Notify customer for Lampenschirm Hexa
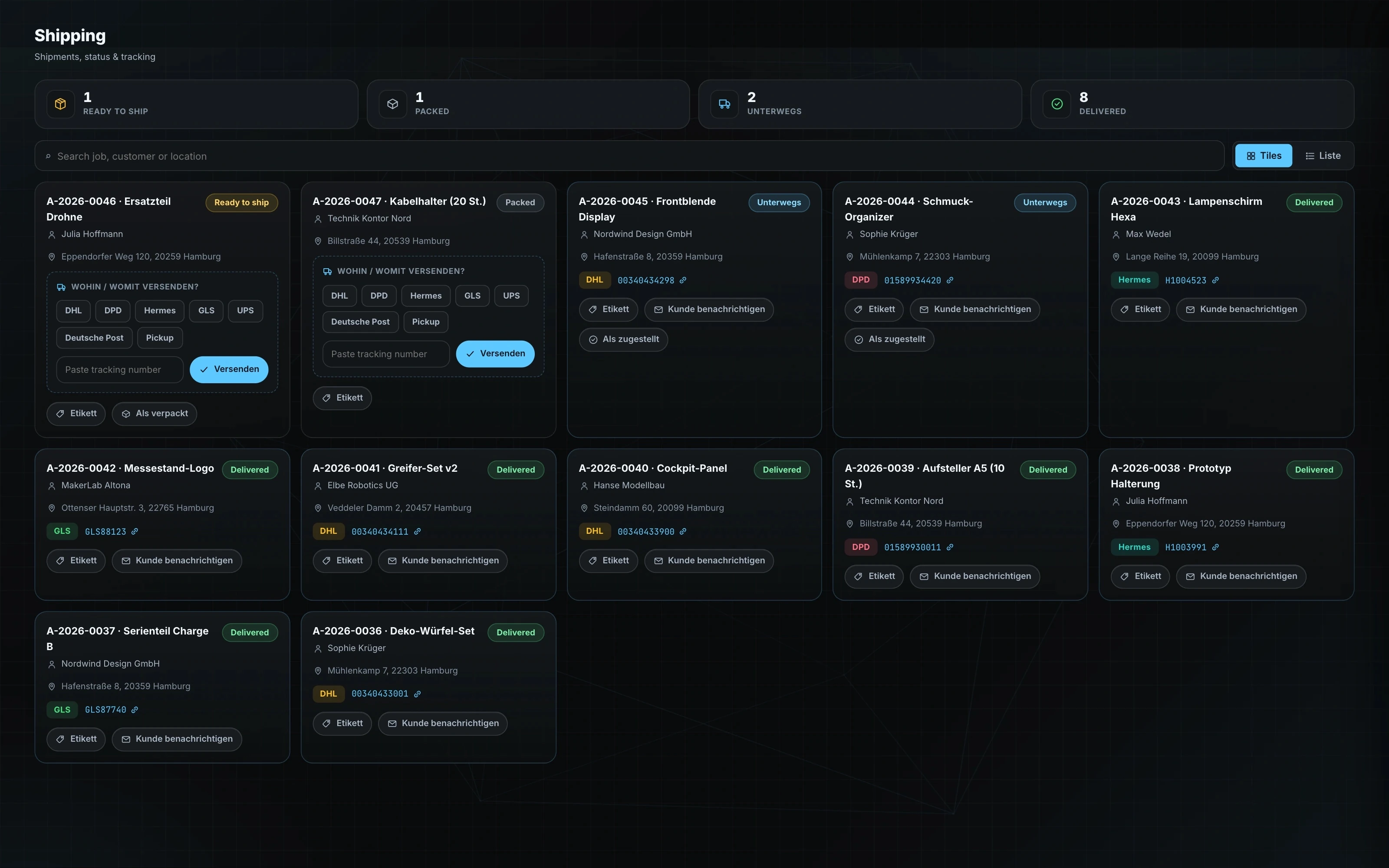Screen dimensions: 1389x868 [x=1241, y=309]
